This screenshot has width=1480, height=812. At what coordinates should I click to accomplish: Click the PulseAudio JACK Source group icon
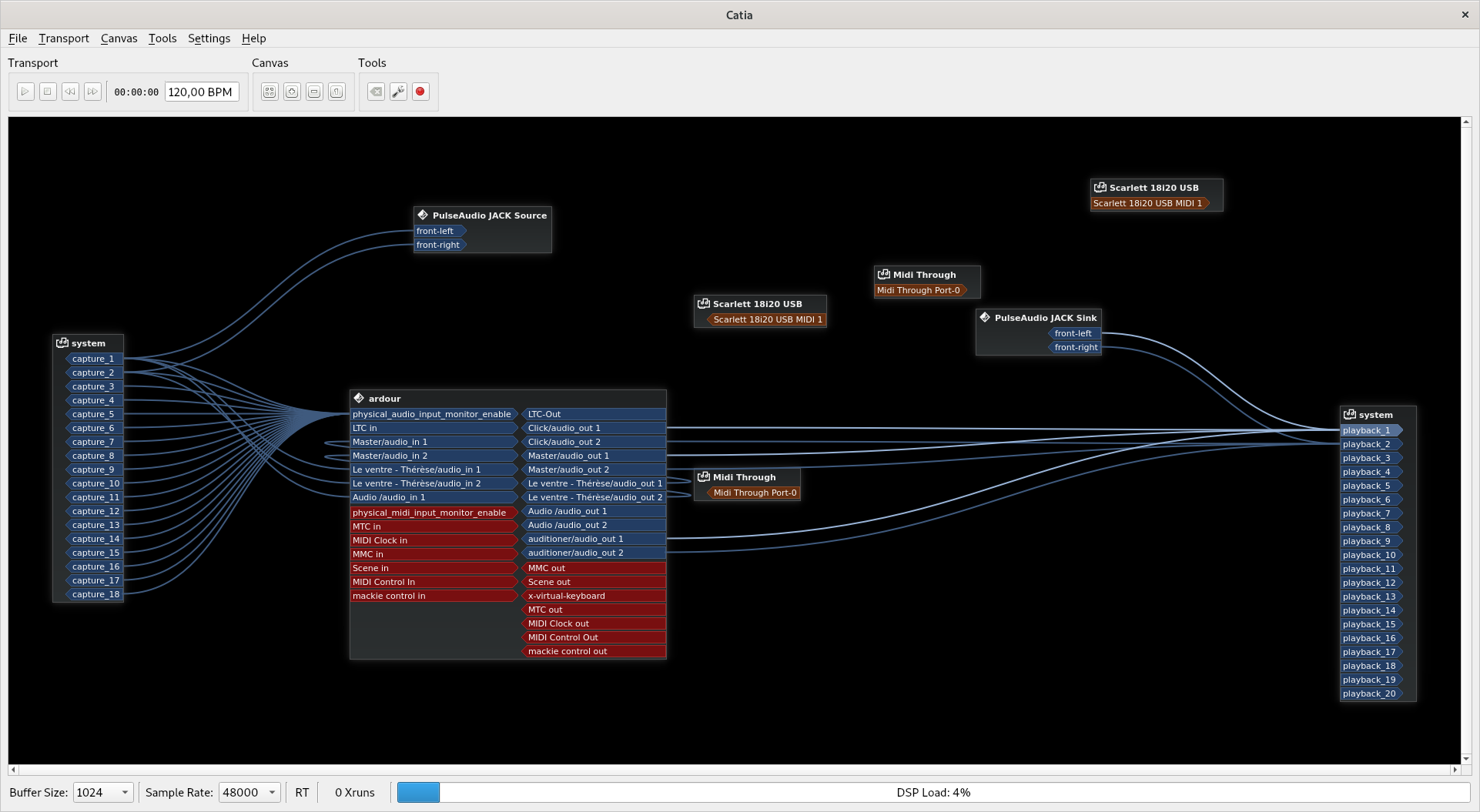[x=423, y=215]
